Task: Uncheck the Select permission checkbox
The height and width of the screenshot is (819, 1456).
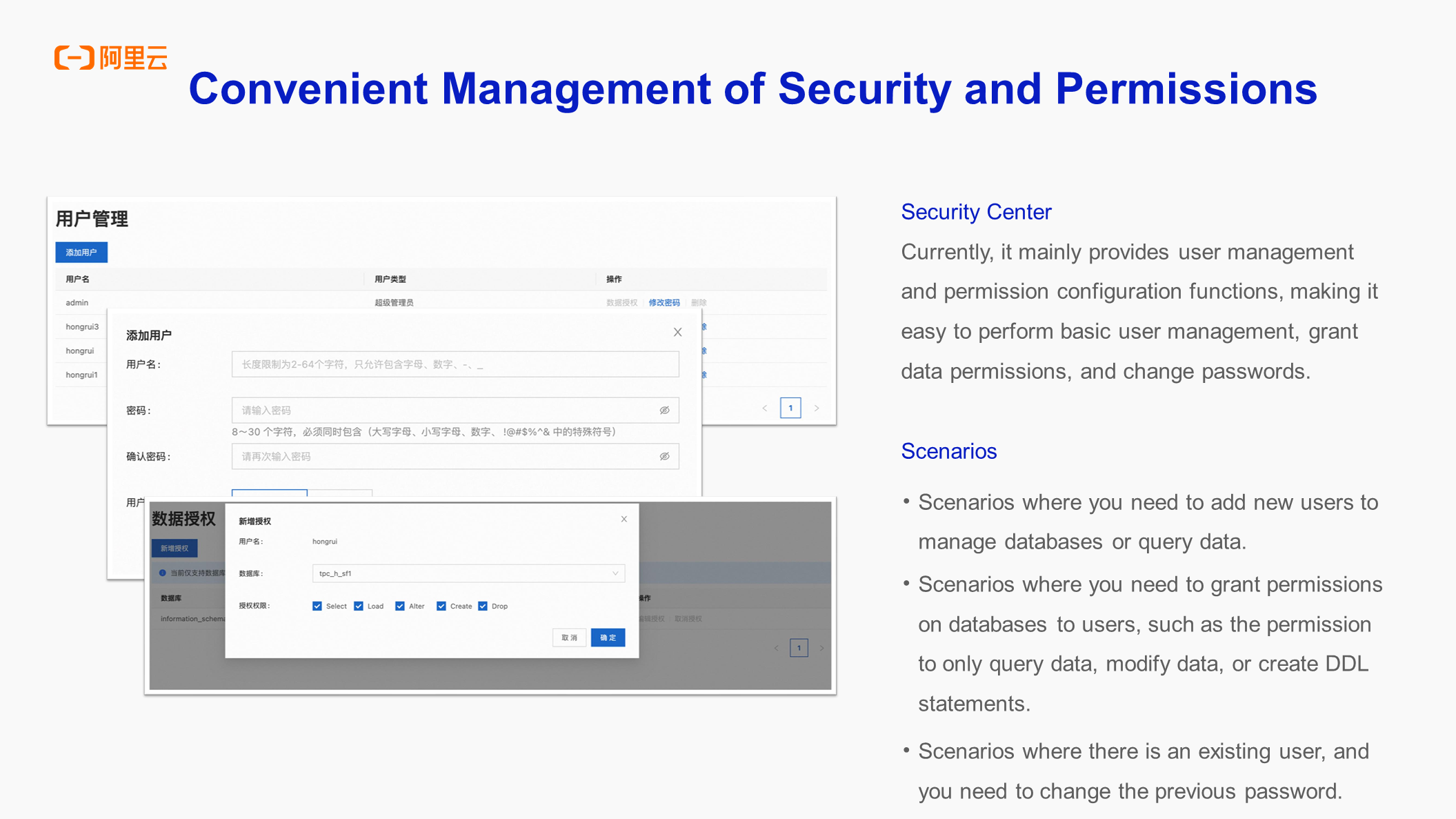Action: coord(317,606)
